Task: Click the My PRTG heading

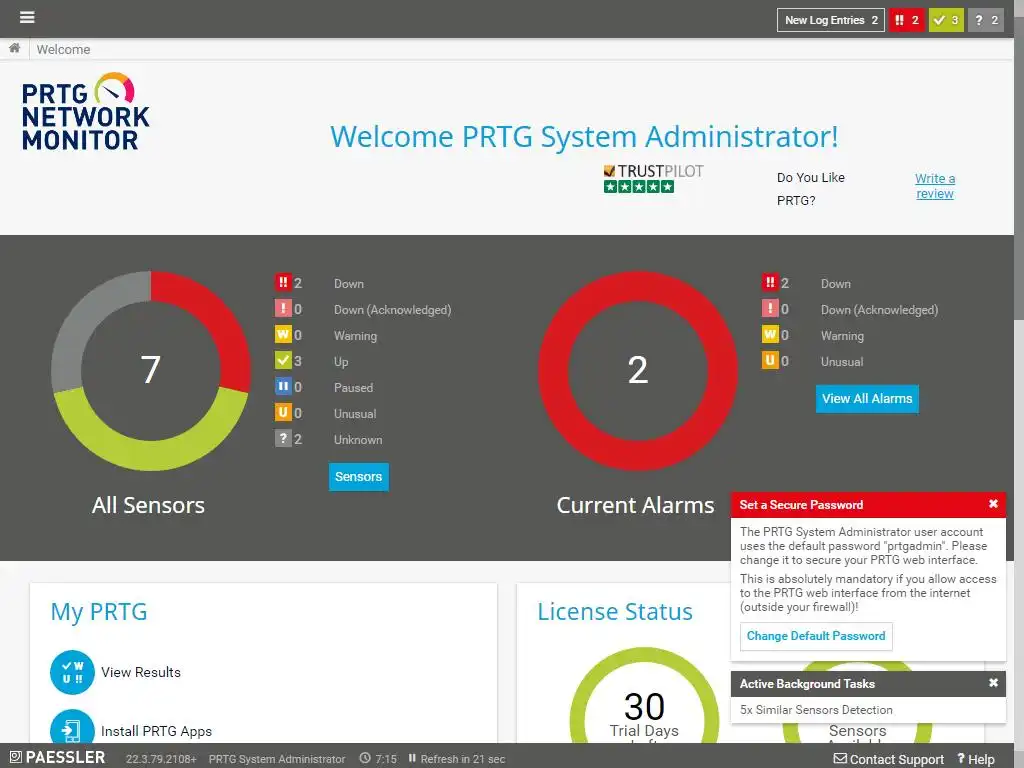Action: [99, 612]
